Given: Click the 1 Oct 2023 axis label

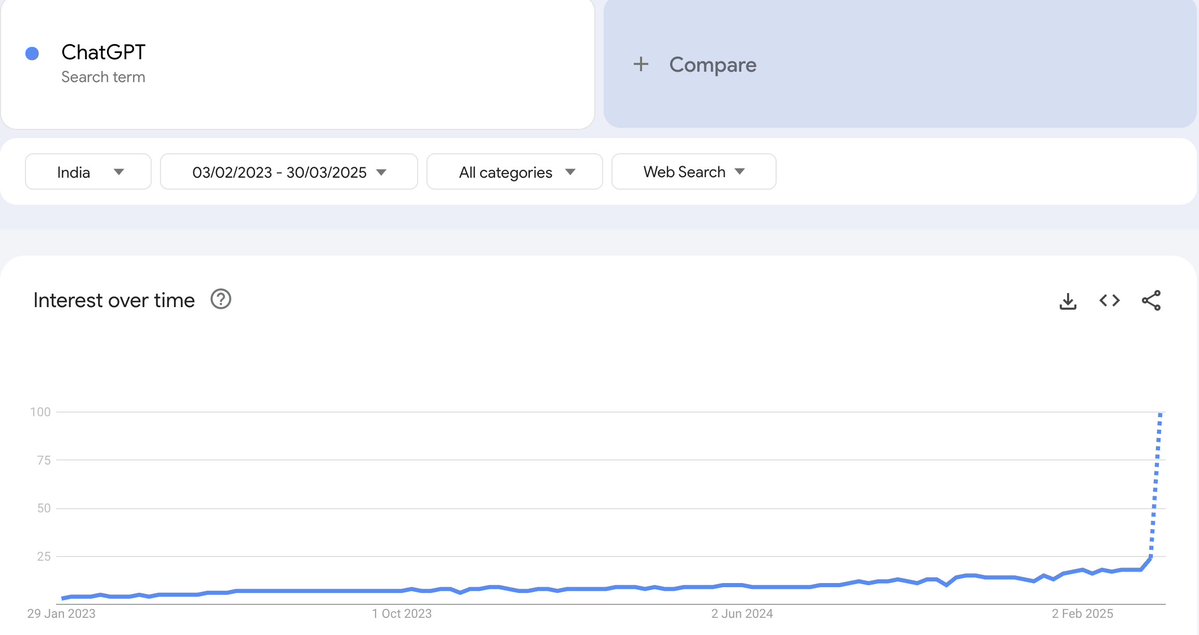Looking at the screenshot, I should 401,613.
